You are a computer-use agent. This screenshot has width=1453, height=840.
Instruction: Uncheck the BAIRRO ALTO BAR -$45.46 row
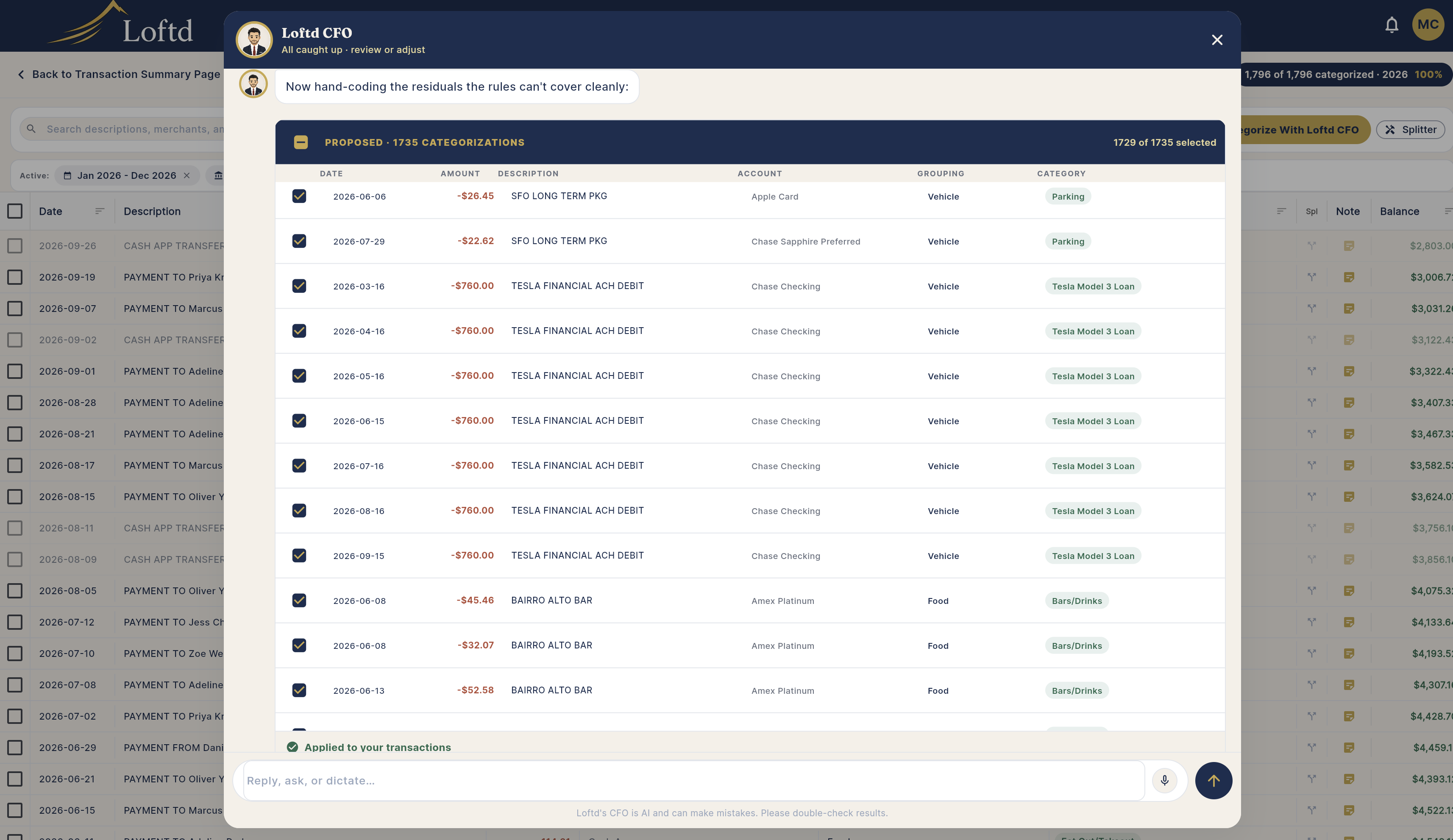pyautogui.click(x=299, y=600)
